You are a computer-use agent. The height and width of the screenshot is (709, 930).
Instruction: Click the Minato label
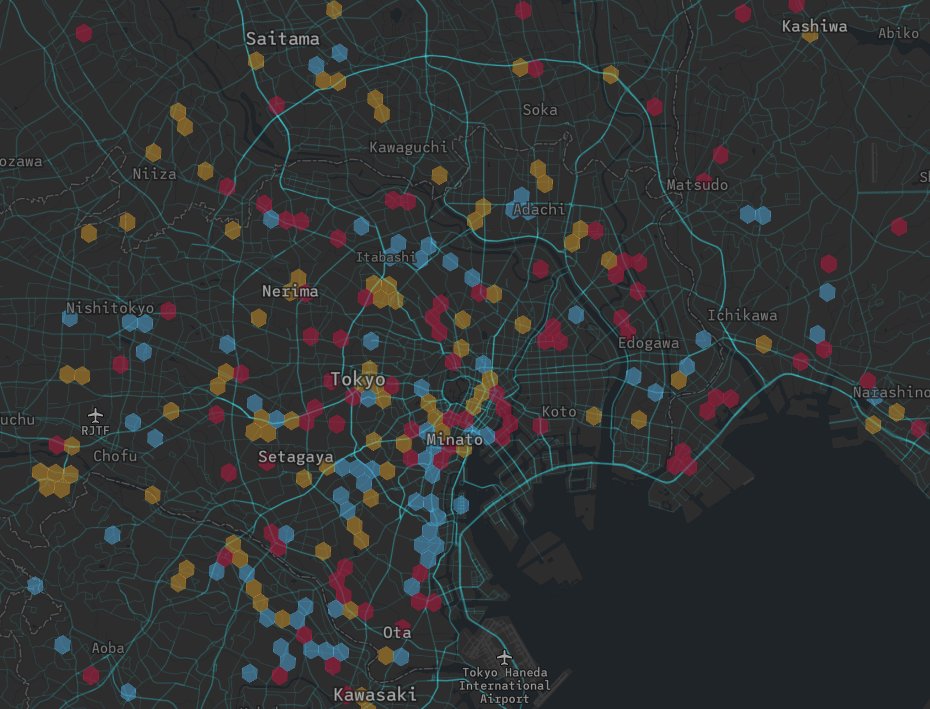click(x=454, y=440)
